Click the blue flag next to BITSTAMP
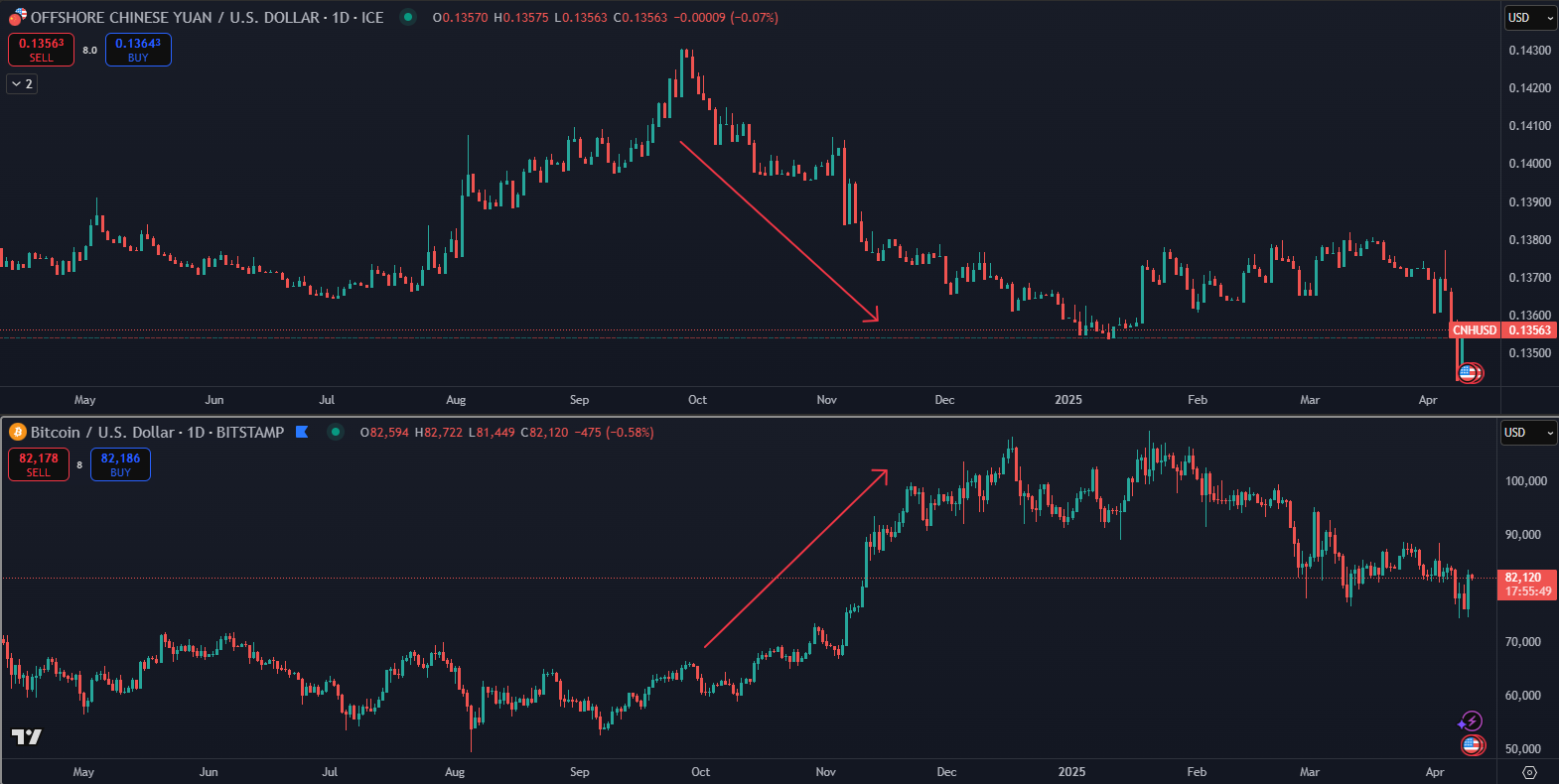The width and height of the screenshot is (1559, 784). pyautogui.click(x=302, y=432)
